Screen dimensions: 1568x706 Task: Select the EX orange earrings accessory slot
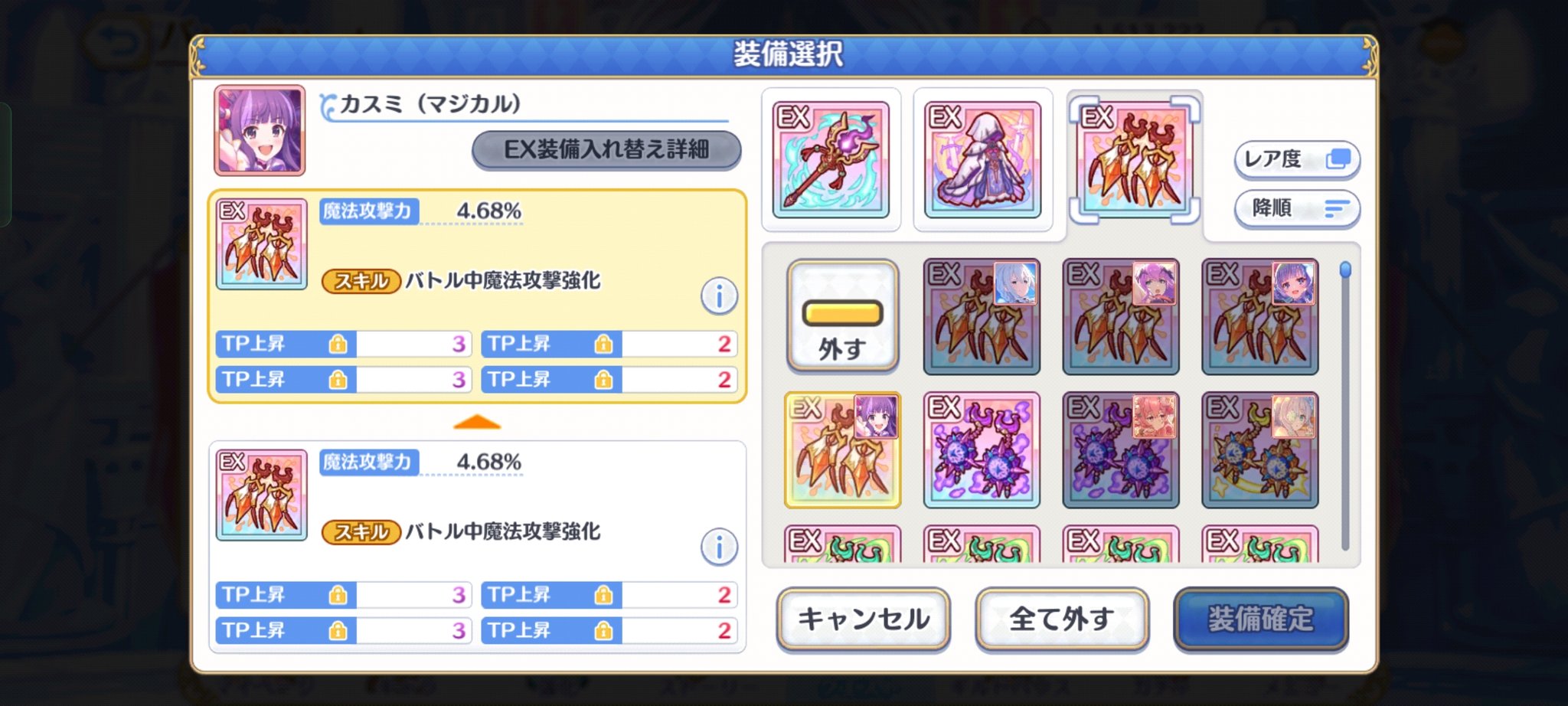coord(1134,159)
